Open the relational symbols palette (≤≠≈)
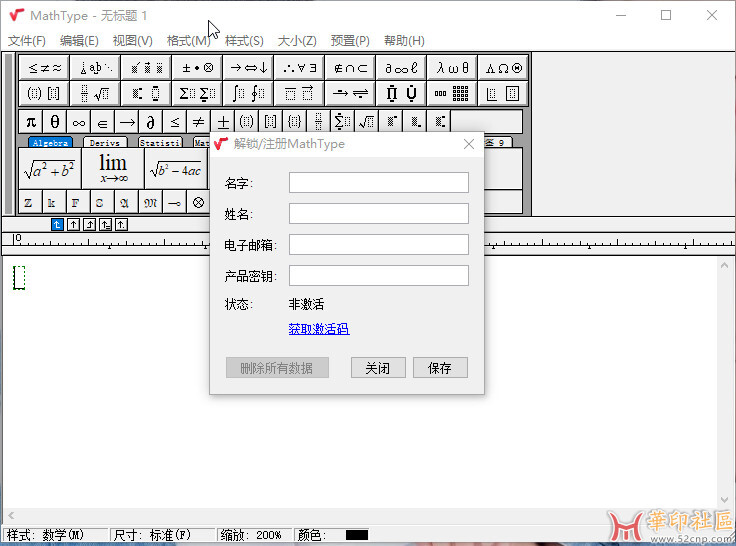The width and height of the screenshot is (736, 546). pos(45,68)
